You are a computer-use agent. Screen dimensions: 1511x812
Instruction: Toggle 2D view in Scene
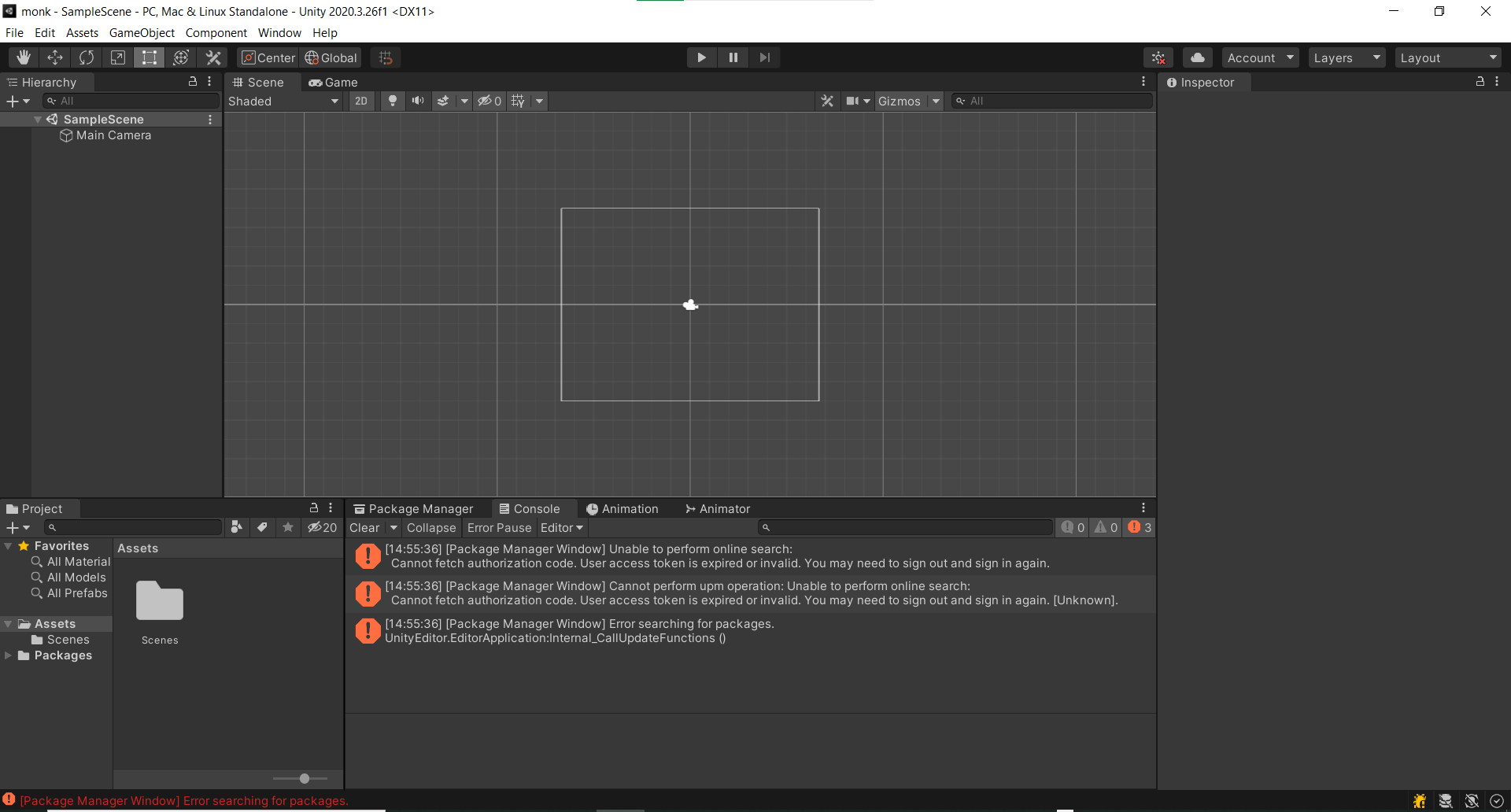click(x=361, y=101)
